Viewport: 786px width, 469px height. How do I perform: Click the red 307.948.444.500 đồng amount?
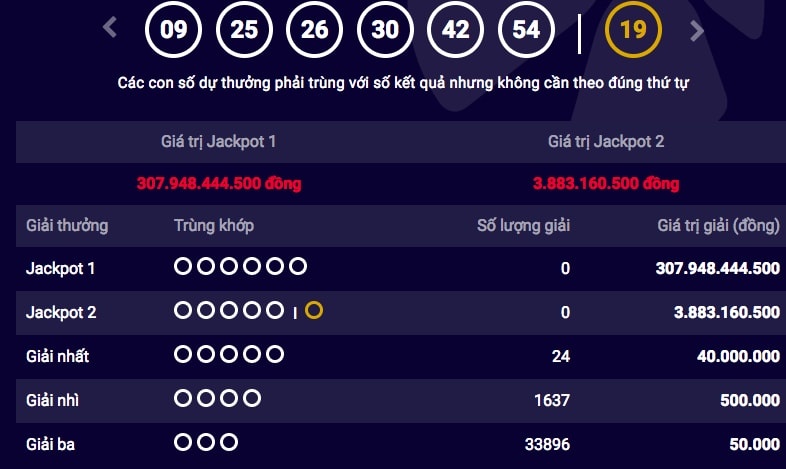point(219,184)
